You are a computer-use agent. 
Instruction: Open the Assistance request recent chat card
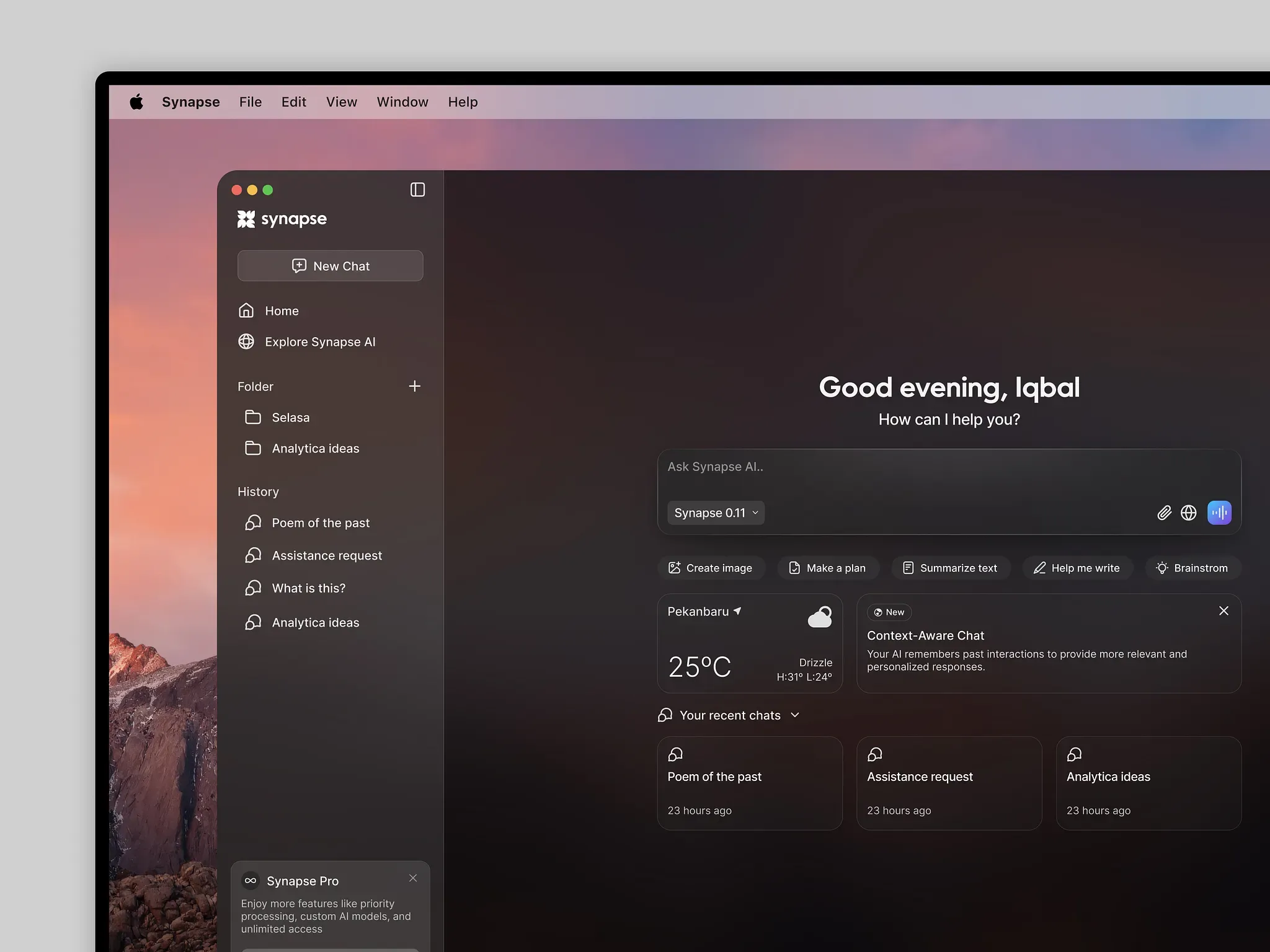tap(949, 783)
